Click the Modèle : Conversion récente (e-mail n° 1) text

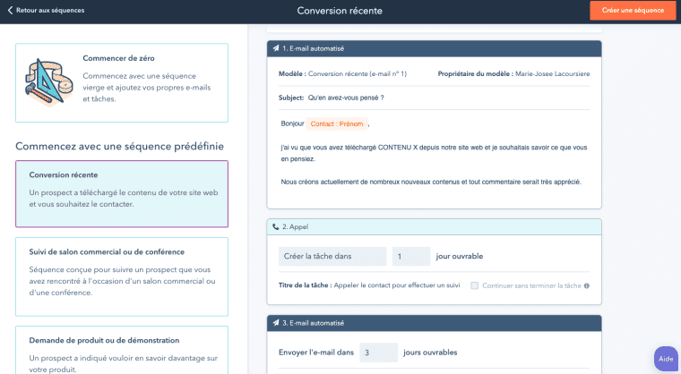343,74
